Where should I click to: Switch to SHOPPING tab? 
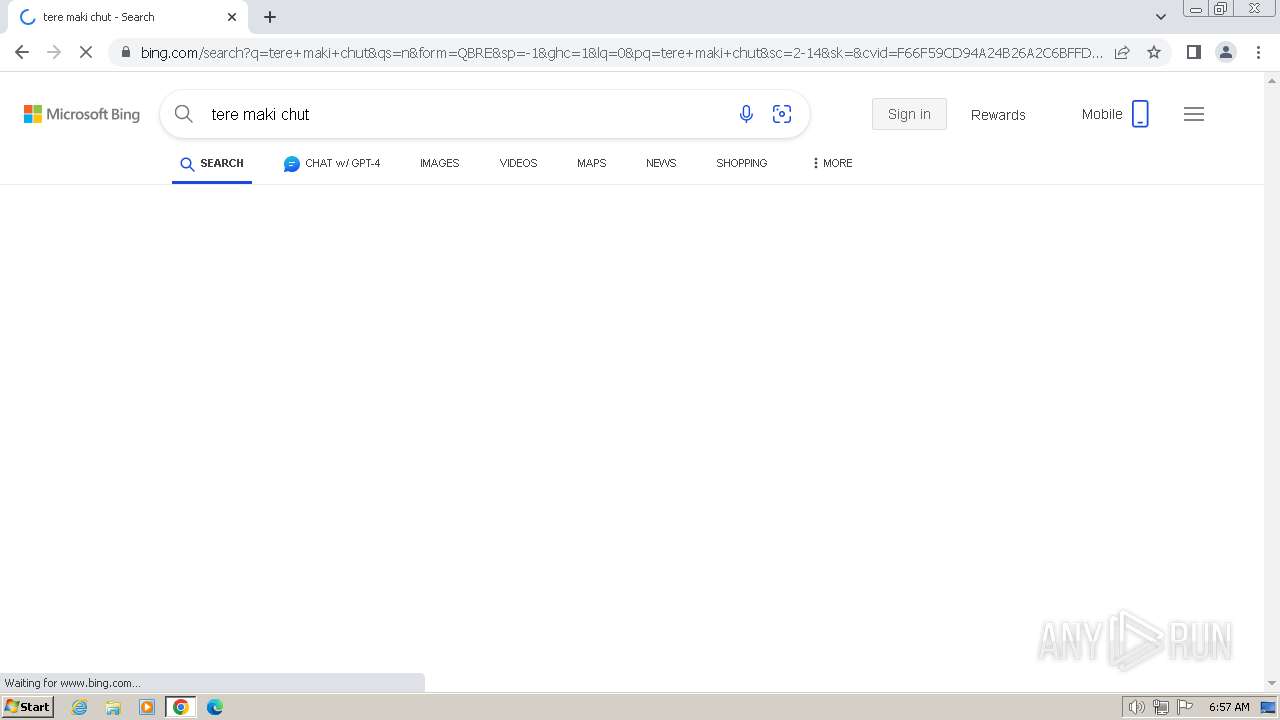[742, 163]
